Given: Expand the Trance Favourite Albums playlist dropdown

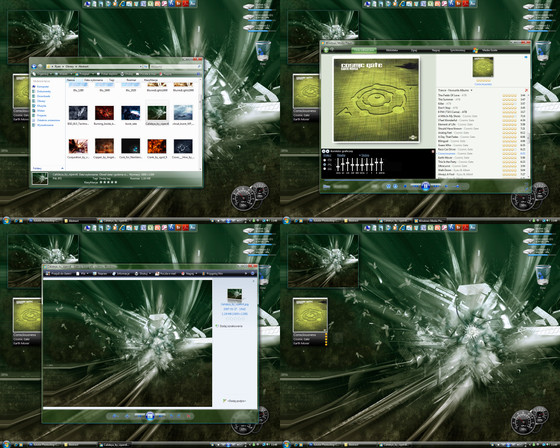Looking at the screenshot, I should click(471, 90).
